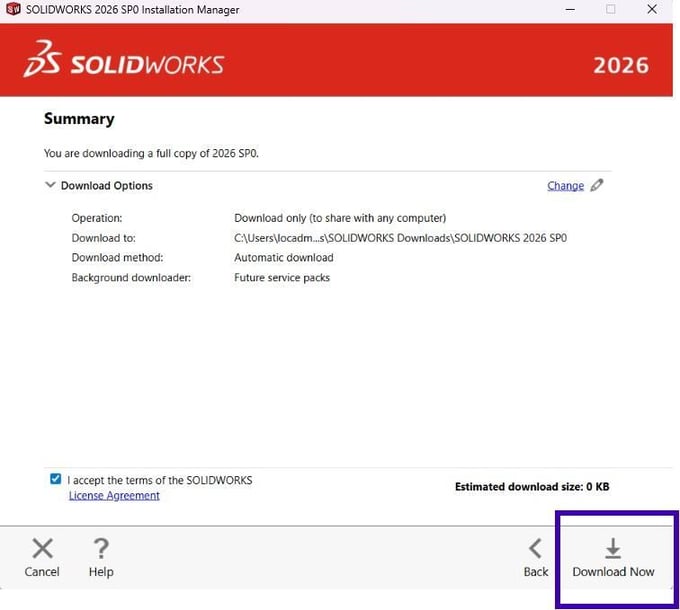Click the 'Background downloader:' label
This screenshot has width=680, height=610.
coord(131,277)
